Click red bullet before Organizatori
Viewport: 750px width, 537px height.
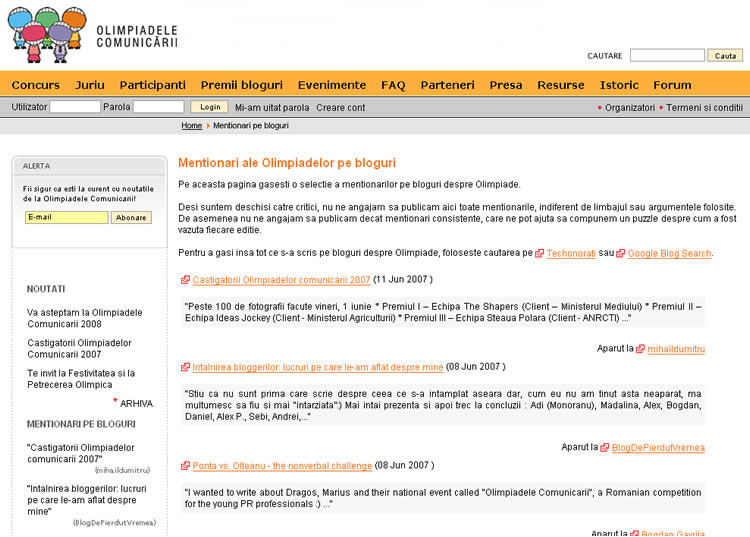pyautogui.click(x=599, y=108)
